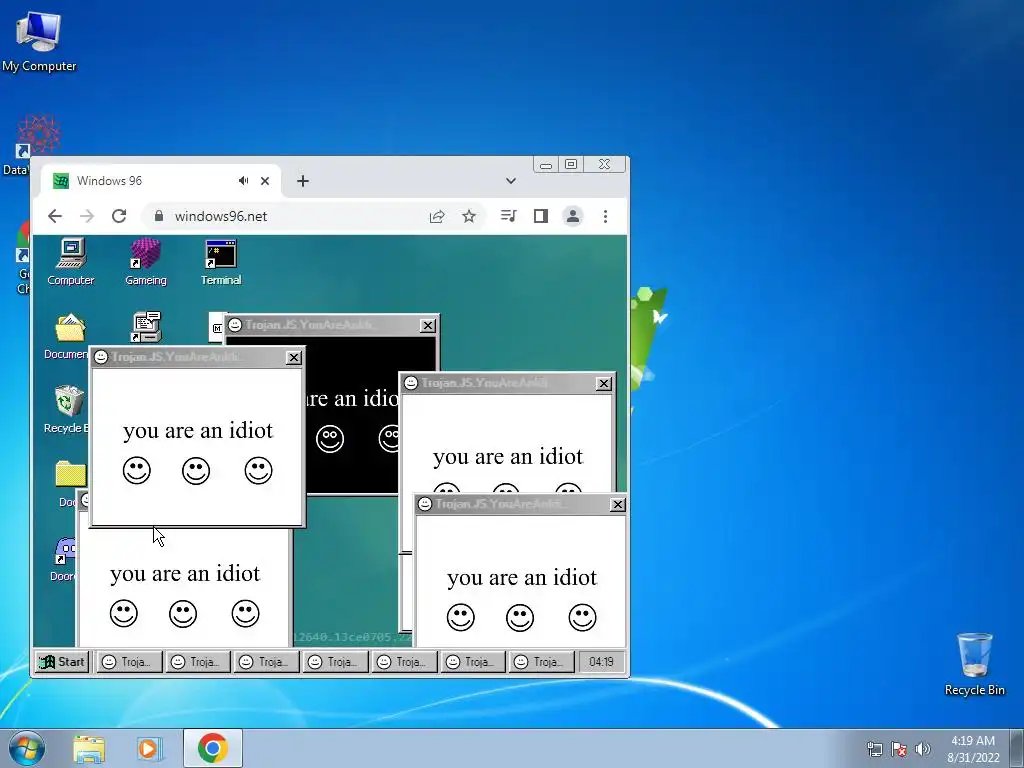Select the first Troja taskbar item
Image resolution: width=1024 pixels, height=768 pixels.
pos(129,662)
